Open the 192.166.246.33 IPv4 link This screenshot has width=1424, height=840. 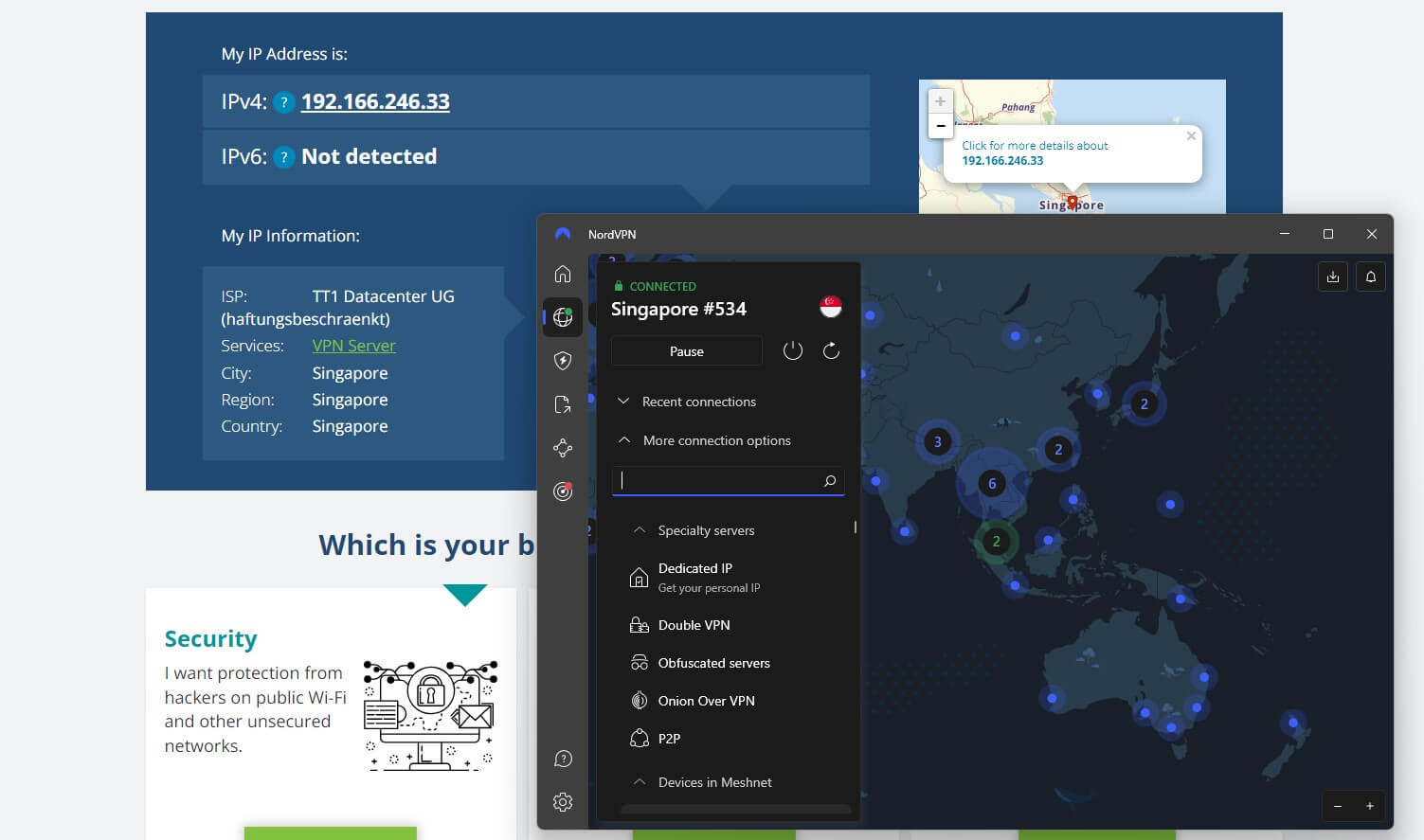click(375, 101)
